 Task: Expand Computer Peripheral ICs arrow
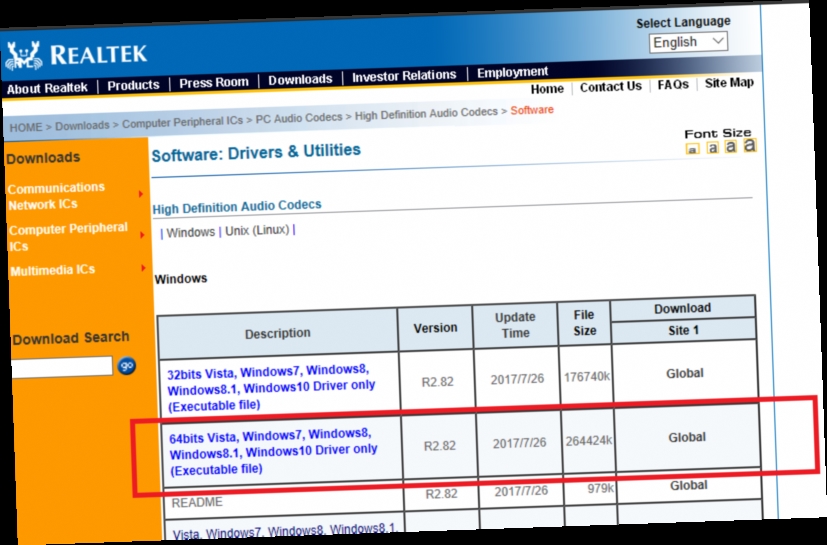point(142,234)
